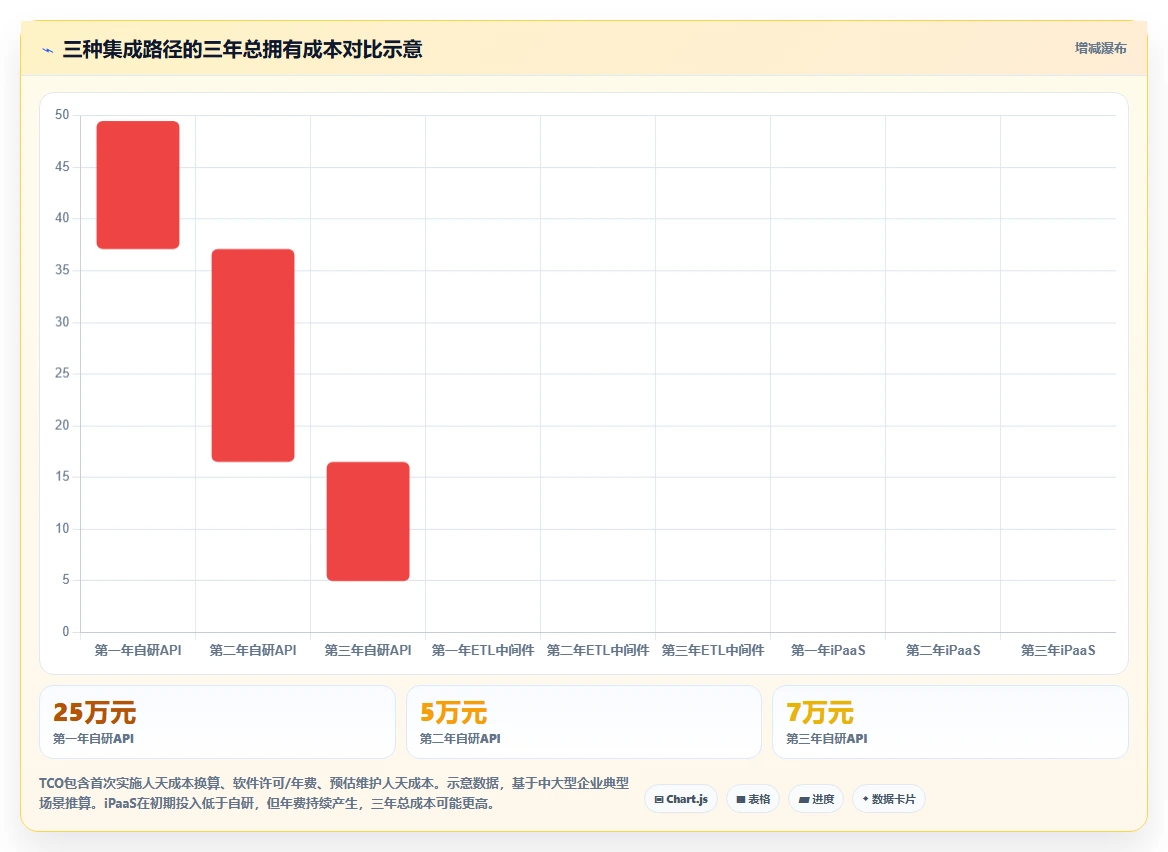Click the 进度 tag
The height and width of the screenshot is (852, 1168).
(x=816, y=799)
